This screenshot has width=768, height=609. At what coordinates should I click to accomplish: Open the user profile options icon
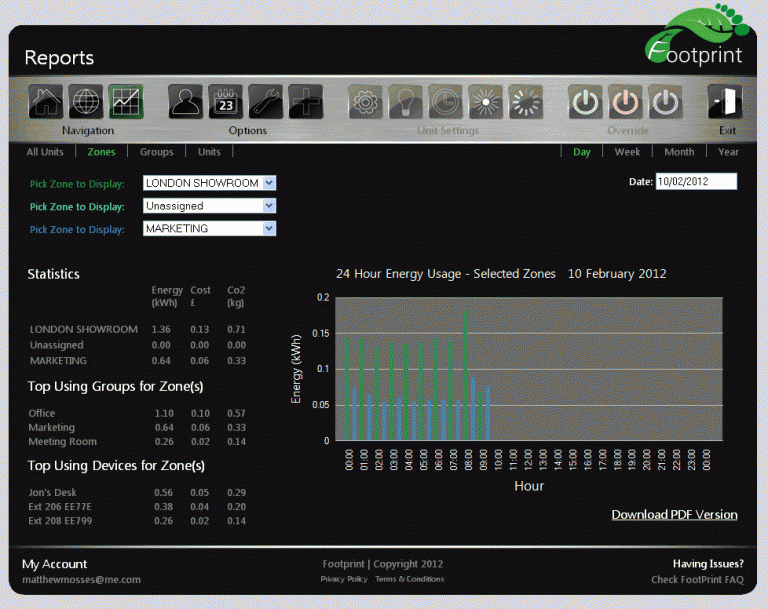185,102
